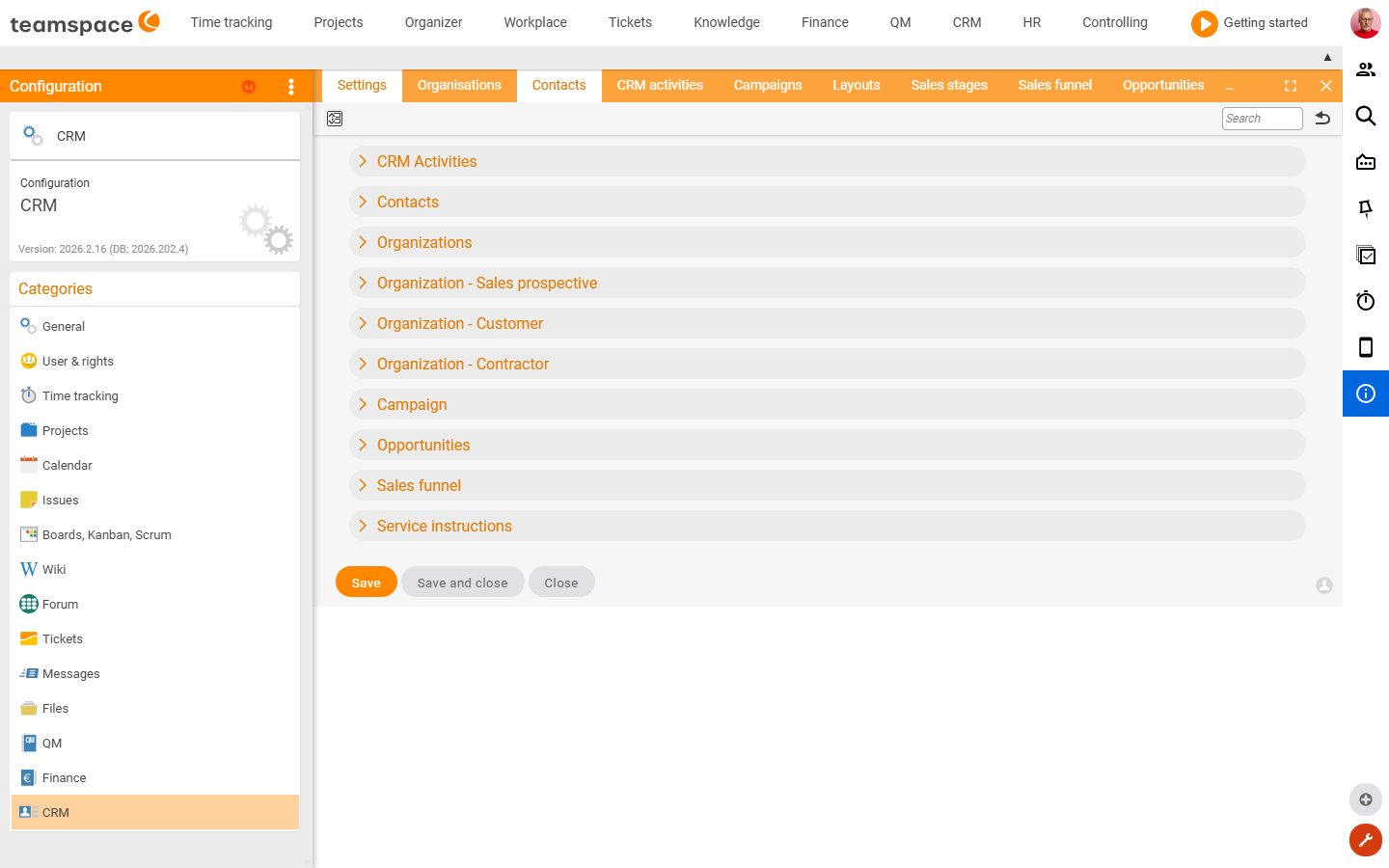Expand the Service instructions section
Image resolution: width=1389 pixels, height=868 pixels.
[x=827, y=526]
